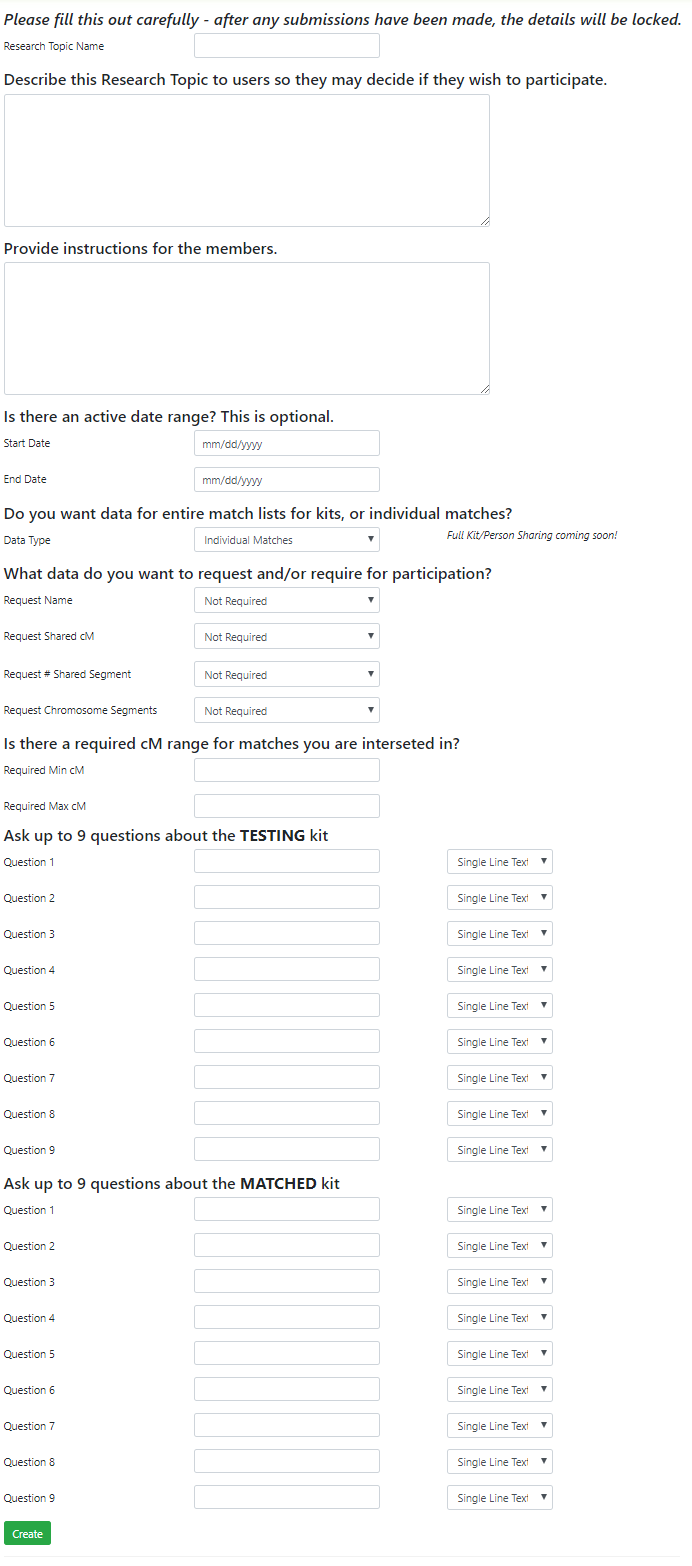Click MATCHED kit Question 1 text field
This screenshot has height=1566, width=692.
286,1210
